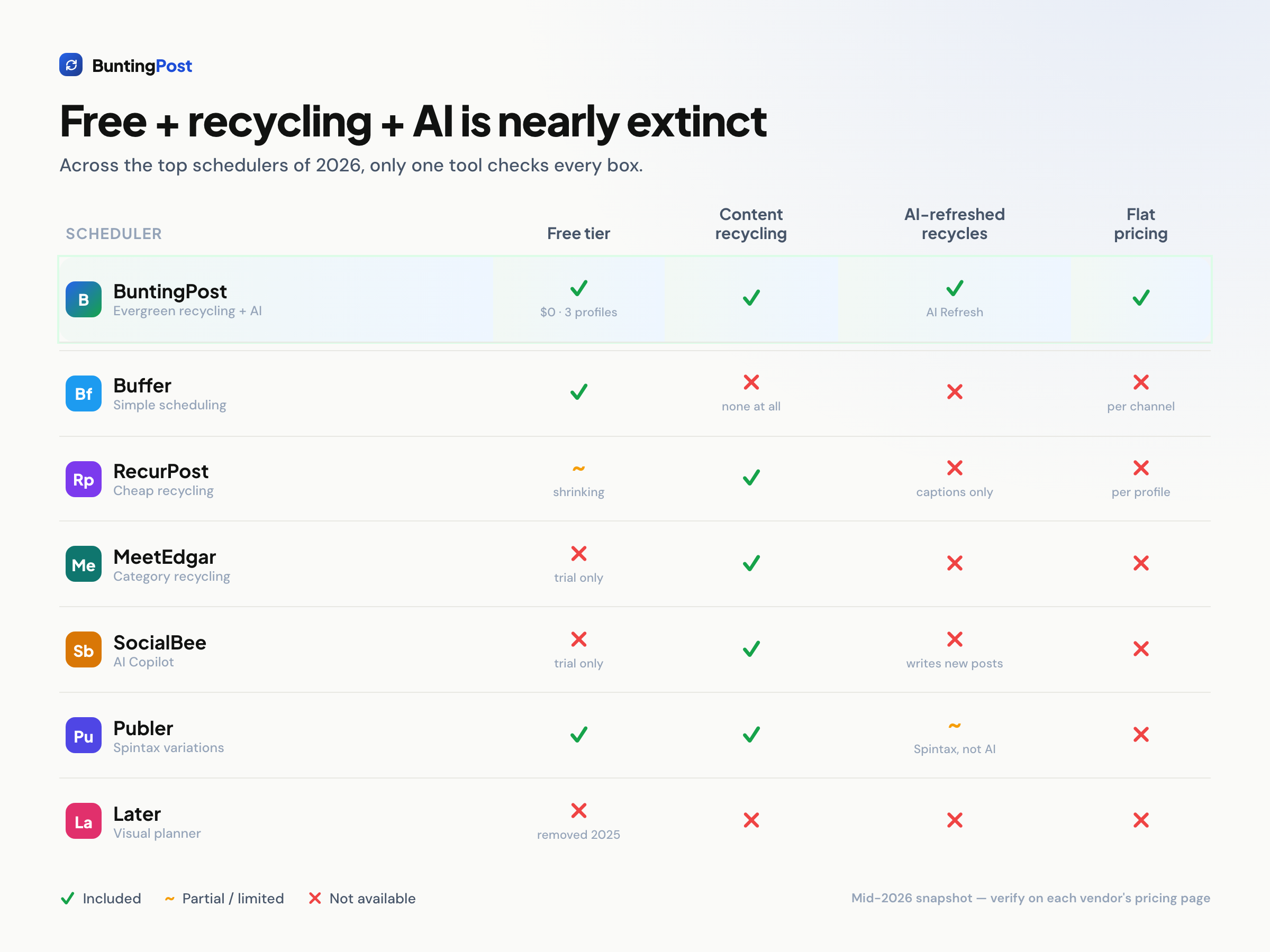
Task: Click RecurPost 'captions only' red cross
Action: [x=954, y=468]
